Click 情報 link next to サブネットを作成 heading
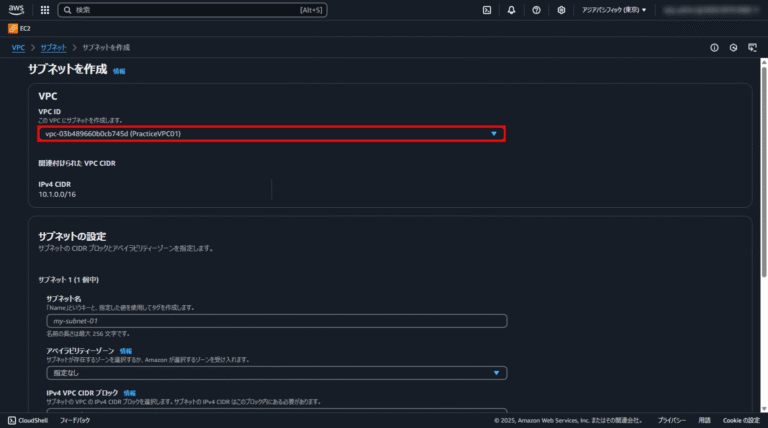 [x=120, y=72]
